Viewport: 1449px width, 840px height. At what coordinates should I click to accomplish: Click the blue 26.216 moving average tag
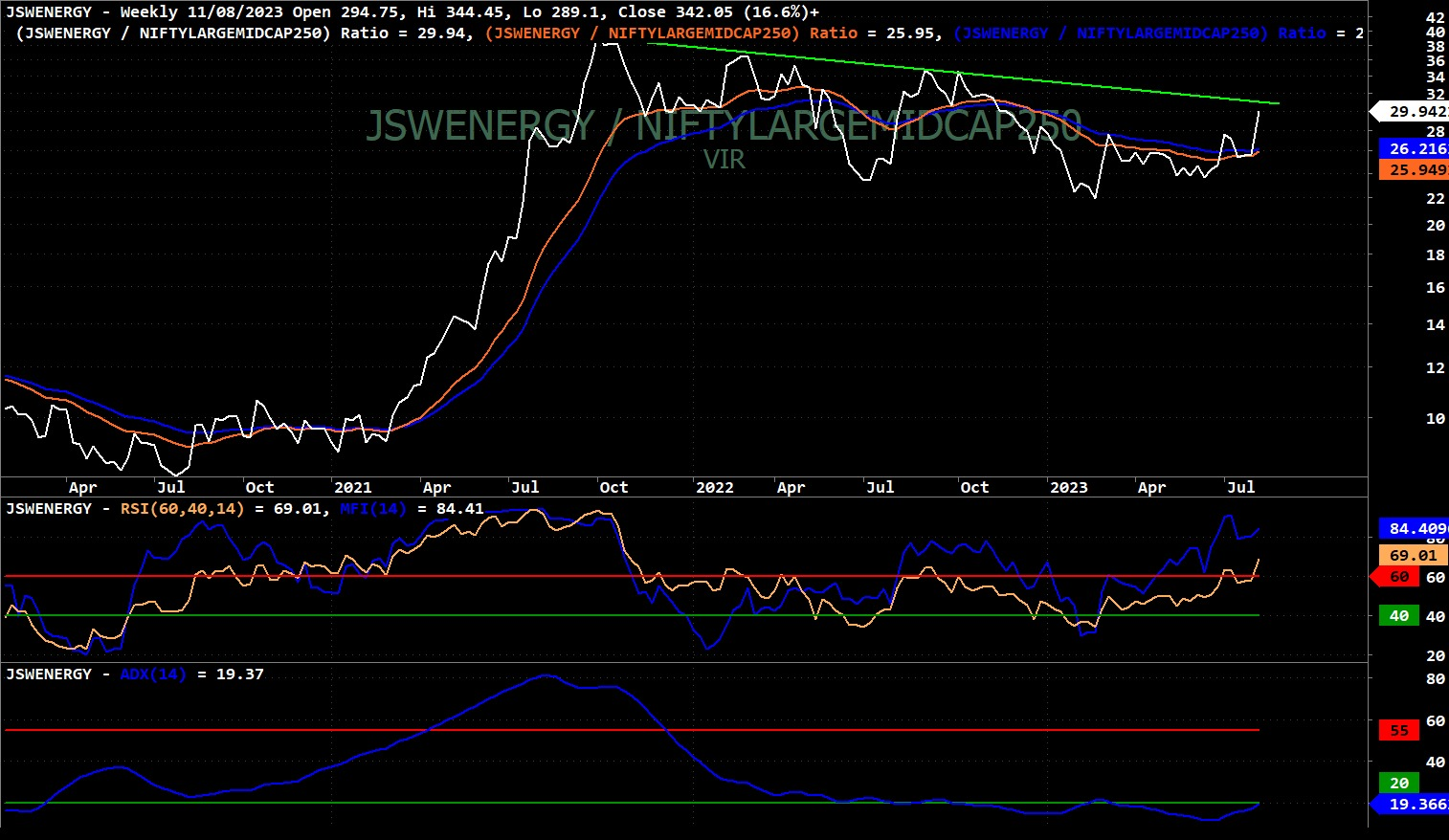tap(1414, 149)
